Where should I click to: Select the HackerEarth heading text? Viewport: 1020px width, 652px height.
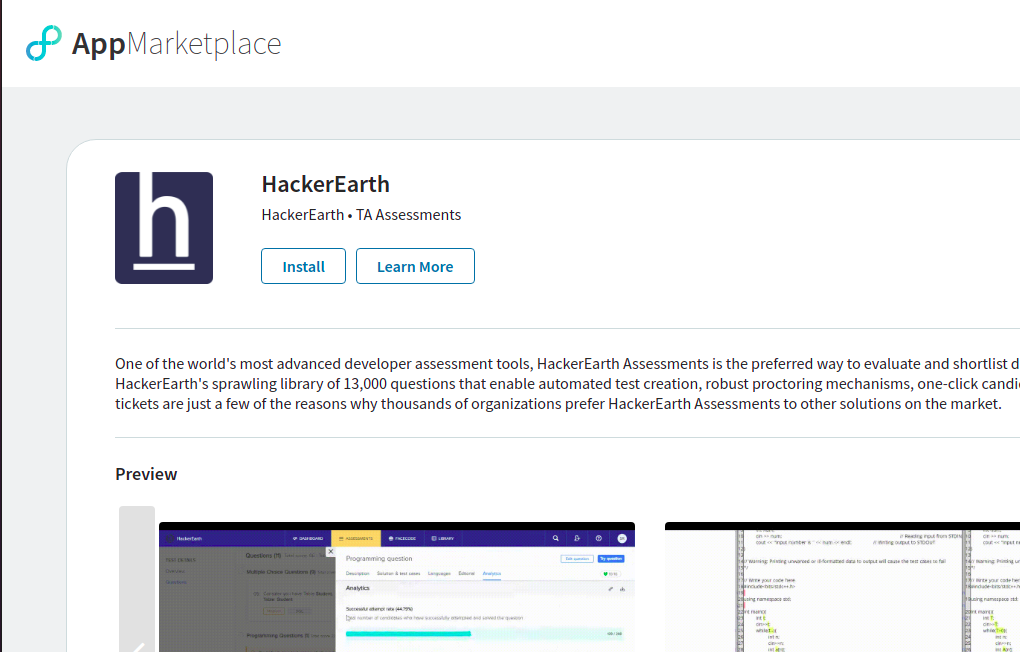pos(325,184)
